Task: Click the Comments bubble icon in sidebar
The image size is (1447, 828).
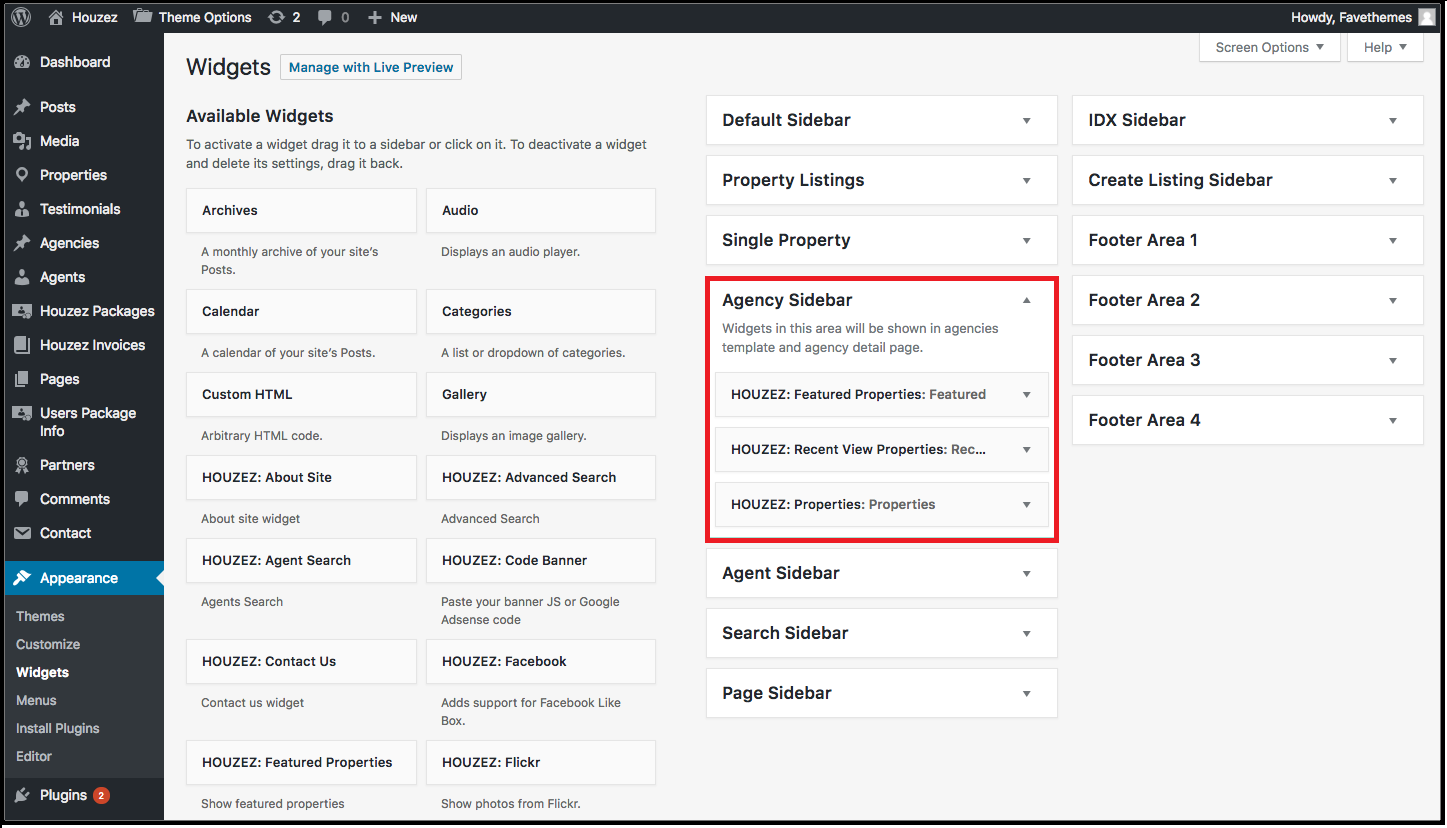Action: click(22, 499)
